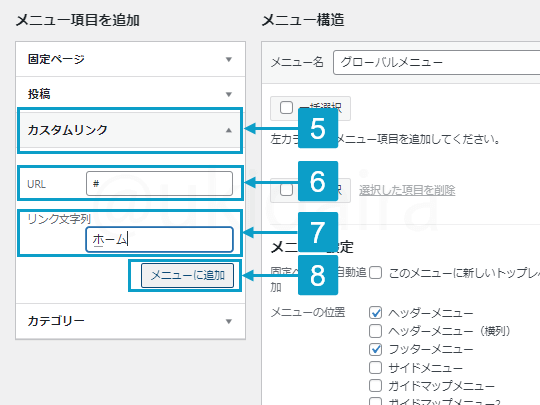The width and height of the screenshot is (540, 405).
Task: Click the メニューの位置 label
Action: click(x=308, y=312)
